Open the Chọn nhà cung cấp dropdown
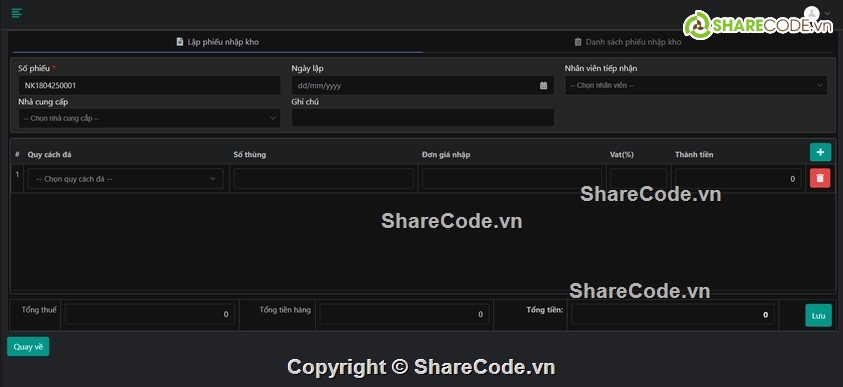This screenshot has width=843, height=387. click(x=149, y=118)
